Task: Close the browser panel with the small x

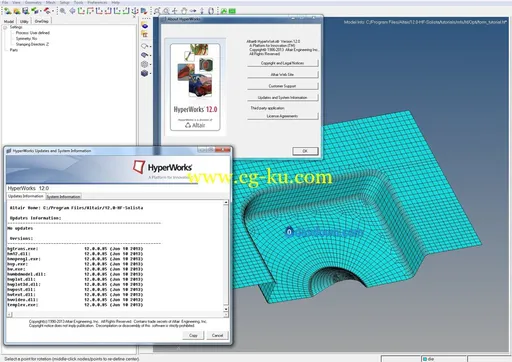Action: coord(134,17)
